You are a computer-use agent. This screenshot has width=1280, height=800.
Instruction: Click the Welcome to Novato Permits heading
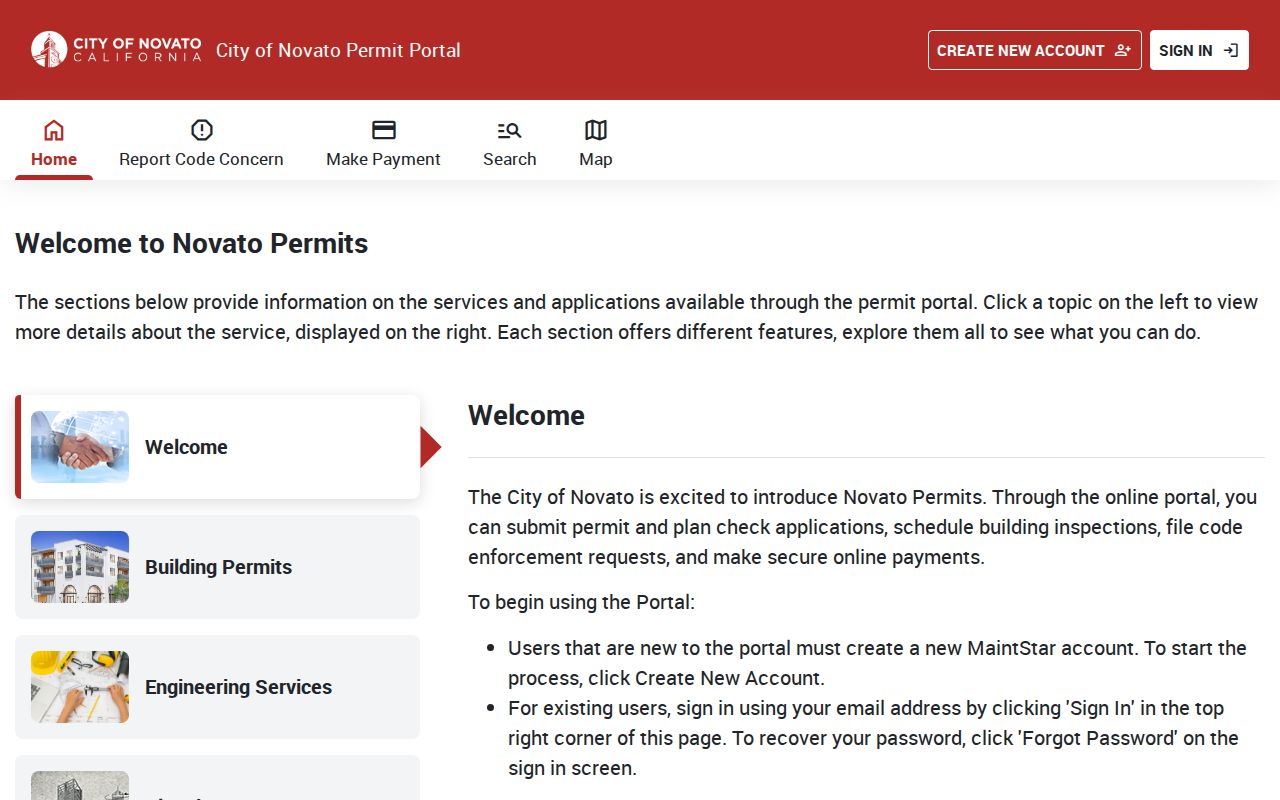tap(192, 243)
